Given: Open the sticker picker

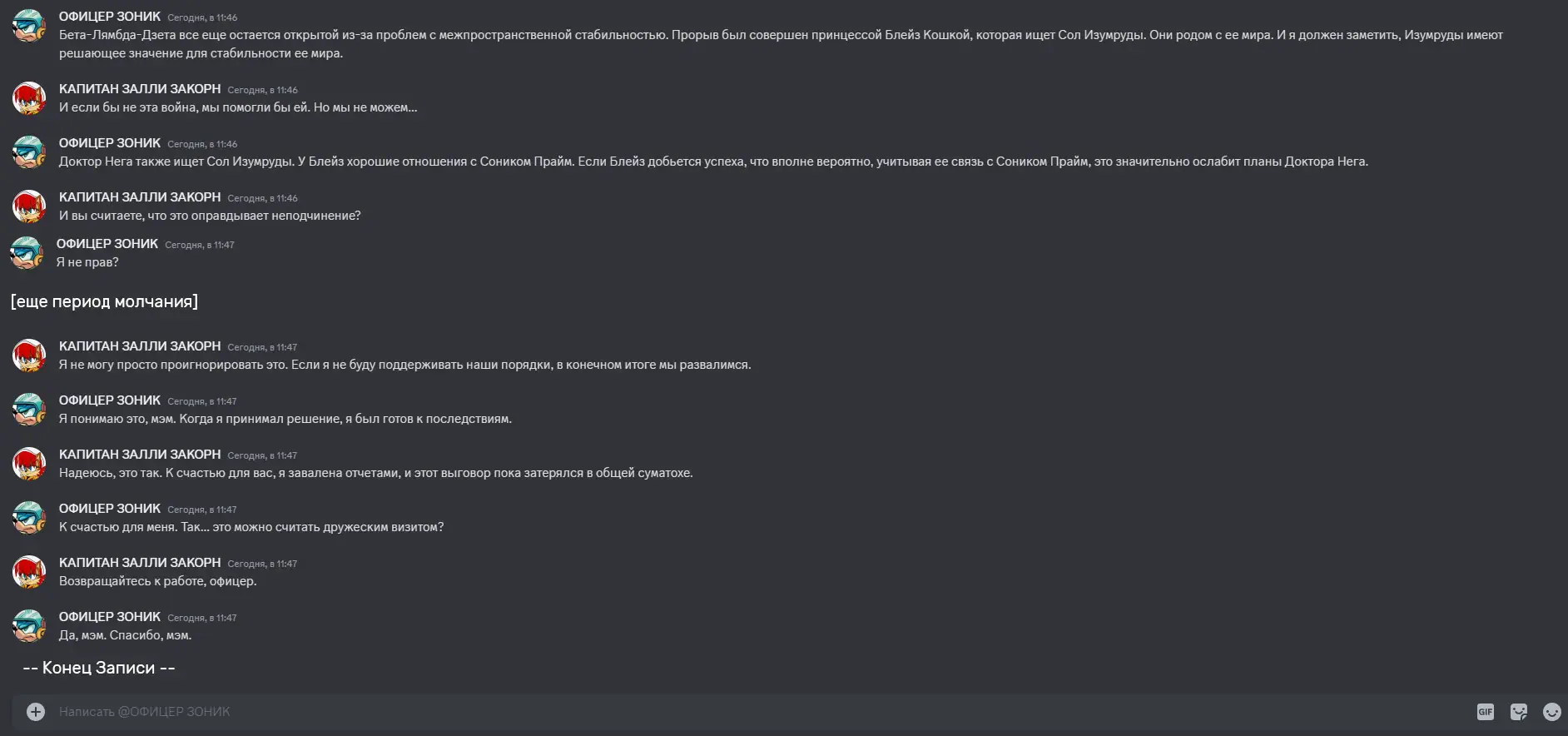Looking at the screenshot, I should [1519, 712].
